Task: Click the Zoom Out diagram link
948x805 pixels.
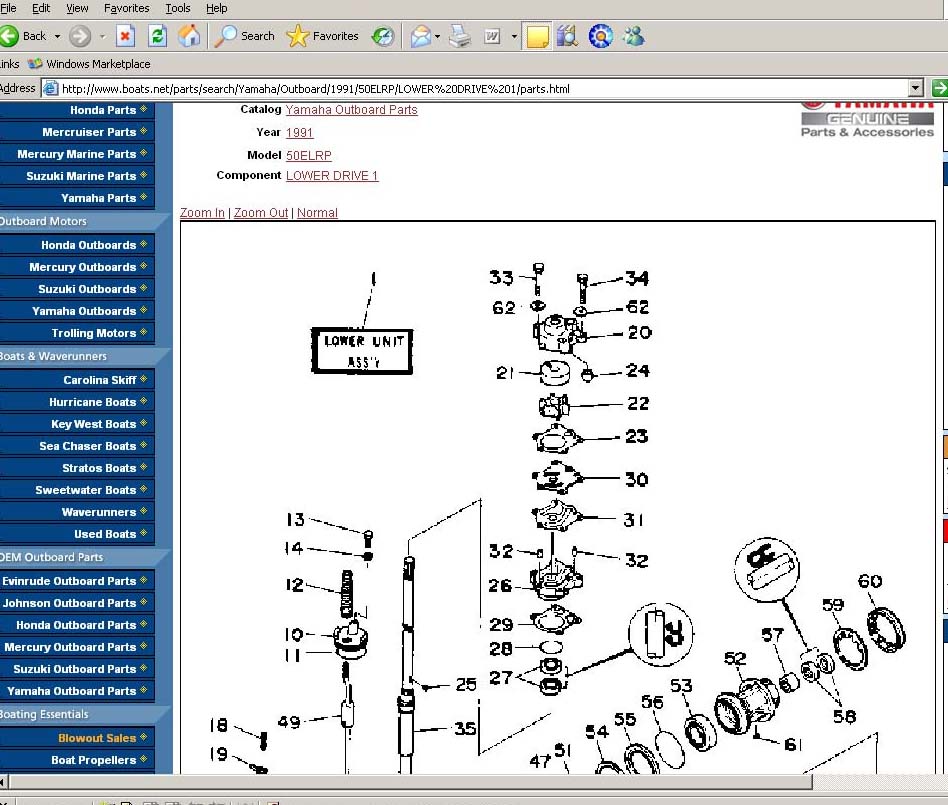Action: pyautogui.click(x=261, y=213)
